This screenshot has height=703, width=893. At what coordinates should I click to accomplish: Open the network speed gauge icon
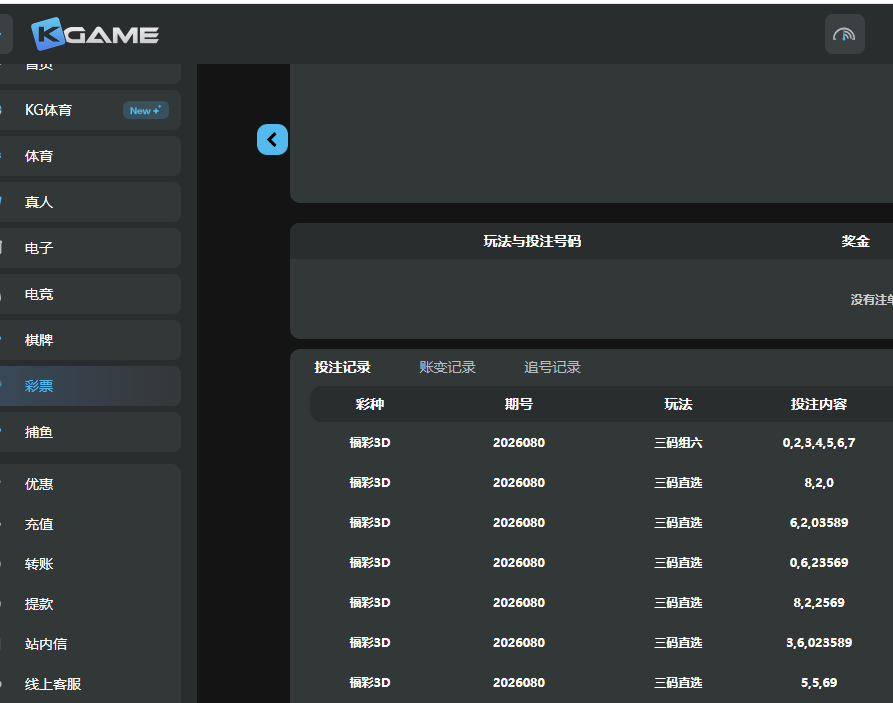click(844, 34)
